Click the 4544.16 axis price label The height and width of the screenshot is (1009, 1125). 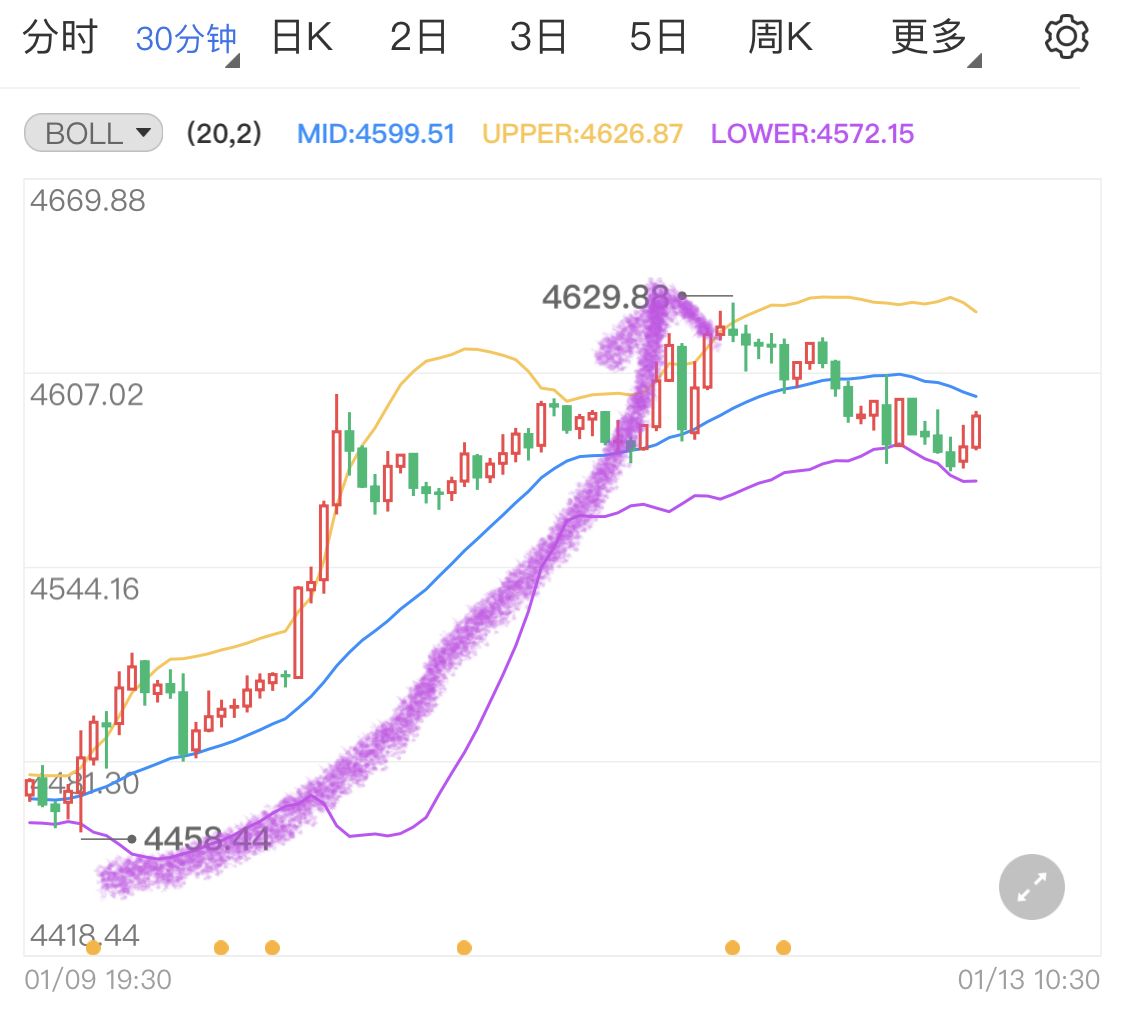tap(85, 589)
